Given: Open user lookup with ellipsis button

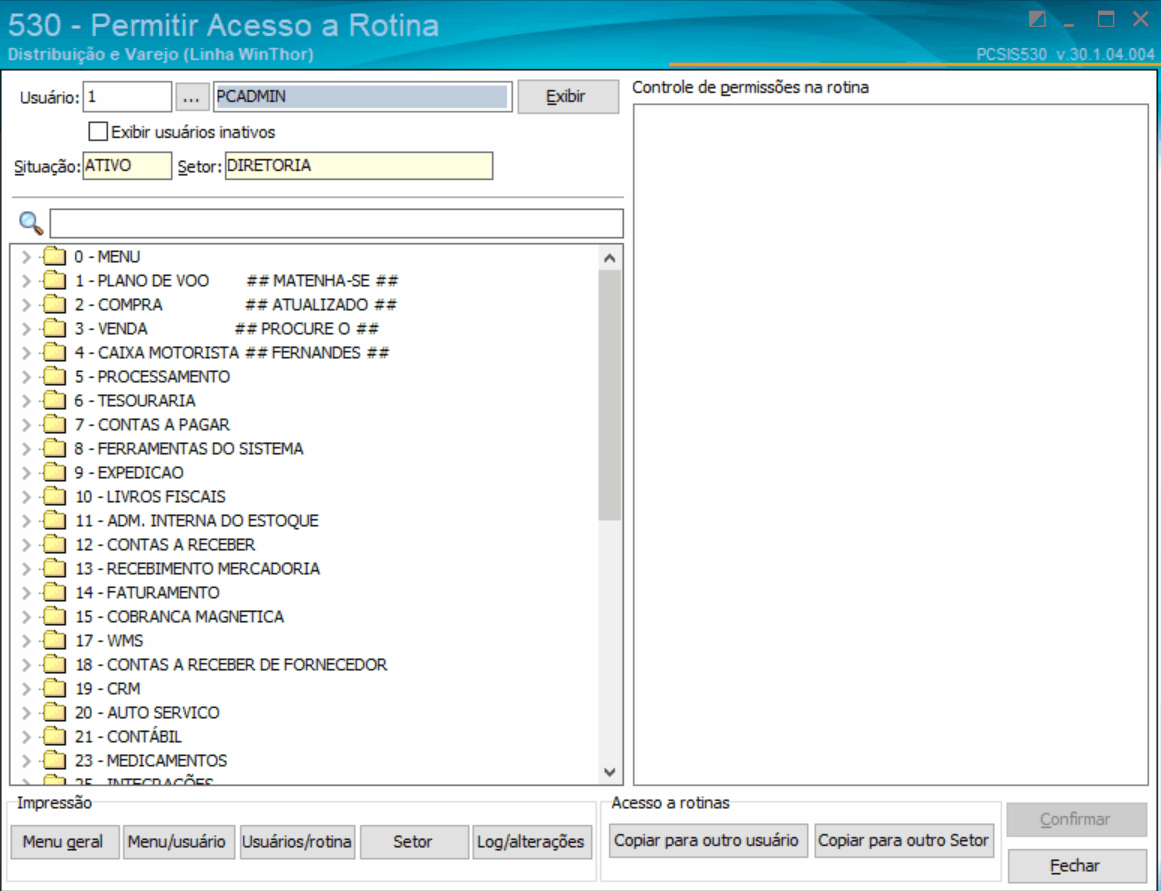Looking at the screenshot, I should (x=191, y=97).
